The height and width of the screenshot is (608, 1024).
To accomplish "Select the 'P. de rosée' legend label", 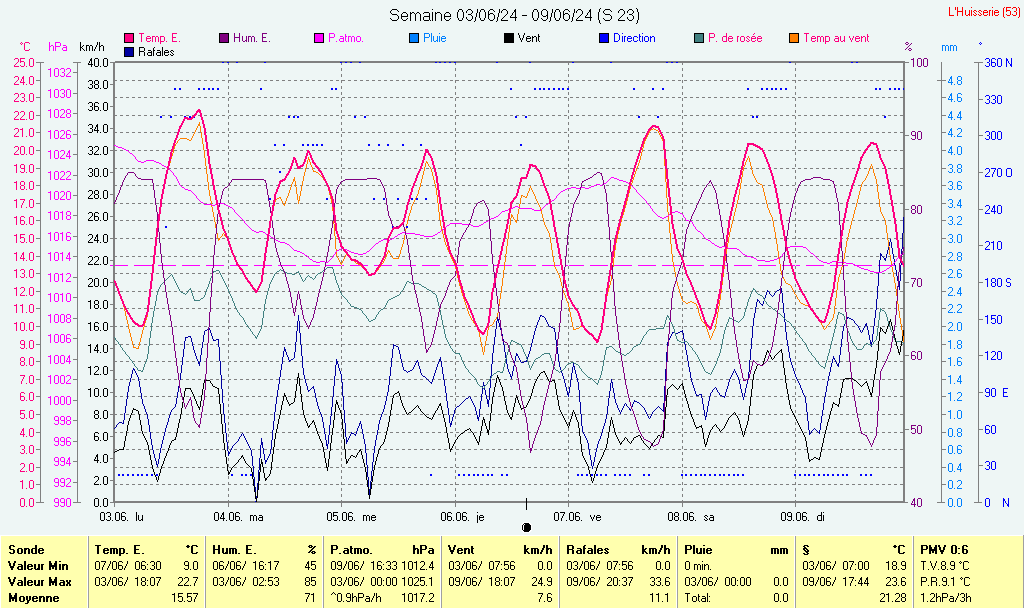I will (x=735, y=39).
